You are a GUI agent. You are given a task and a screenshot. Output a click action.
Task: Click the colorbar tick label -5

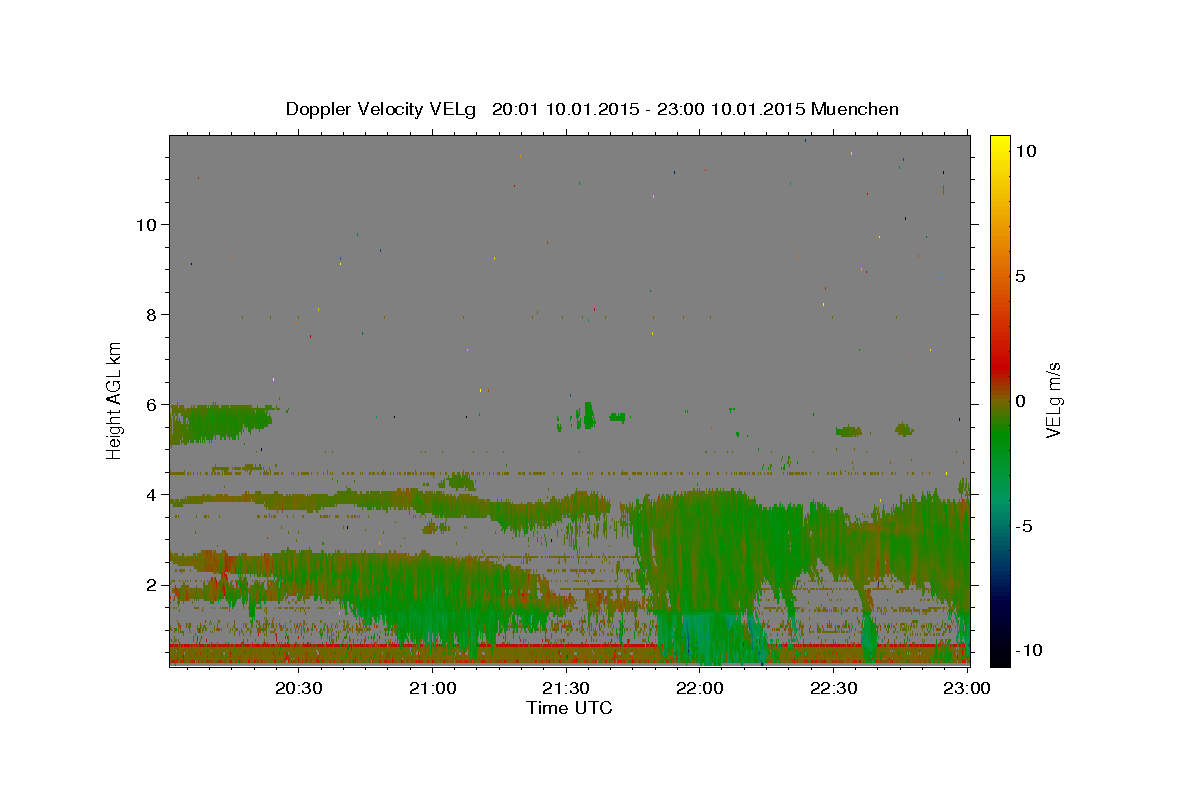1024,526
